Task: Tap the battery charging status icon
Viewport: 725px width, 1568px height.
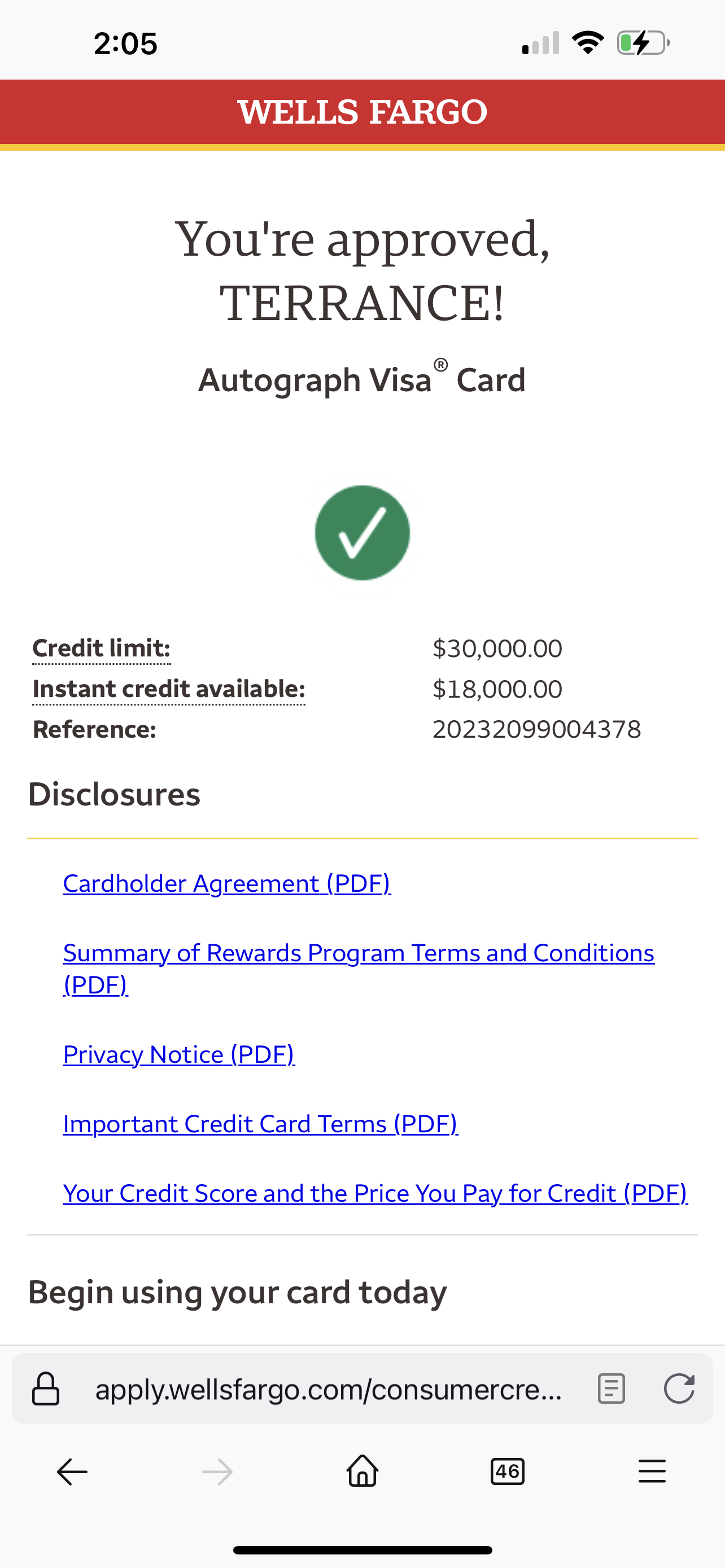Action: [x=643, y=43]
